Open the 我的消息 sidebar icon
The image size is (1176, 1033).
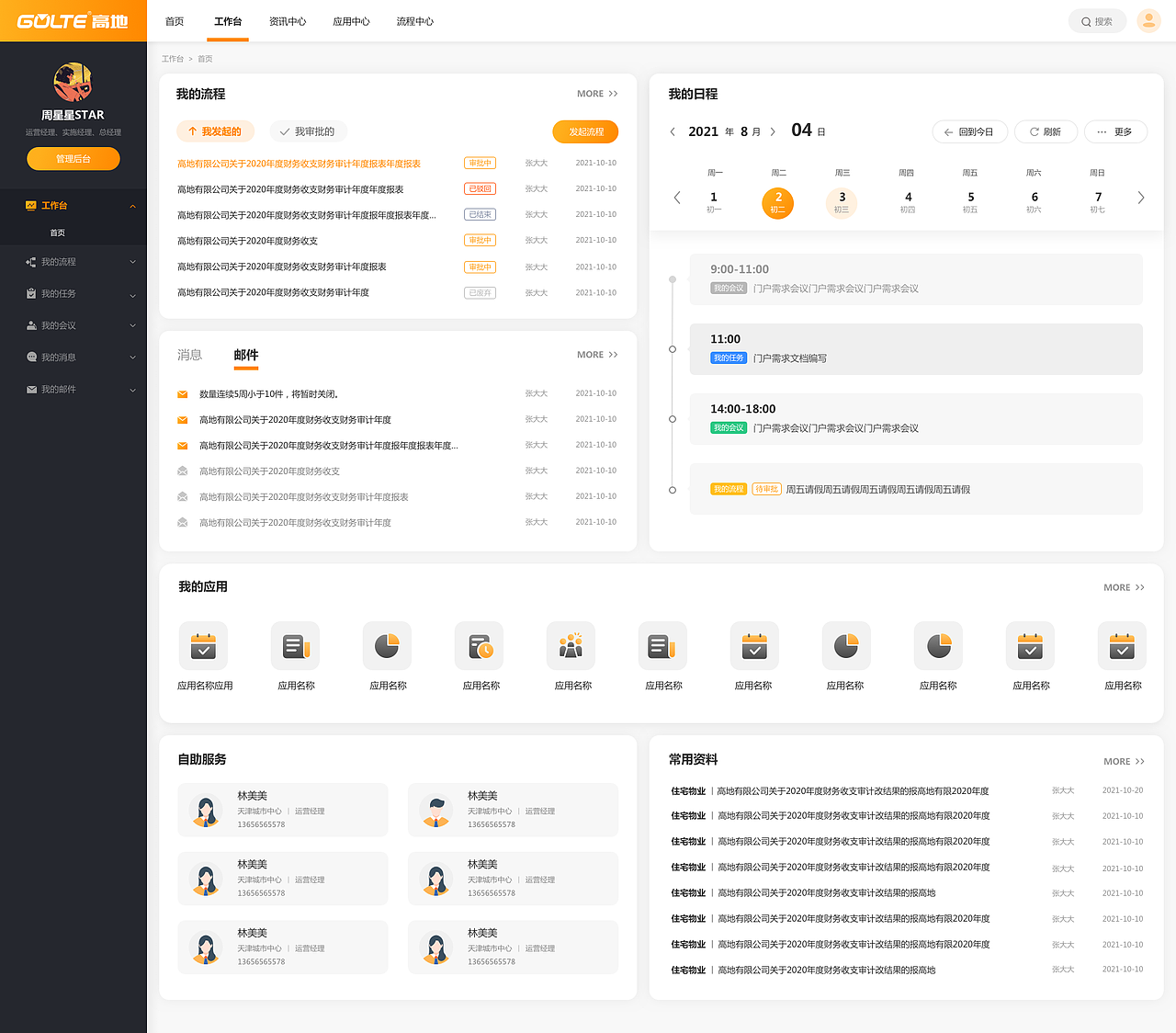(x=31, y=358)
